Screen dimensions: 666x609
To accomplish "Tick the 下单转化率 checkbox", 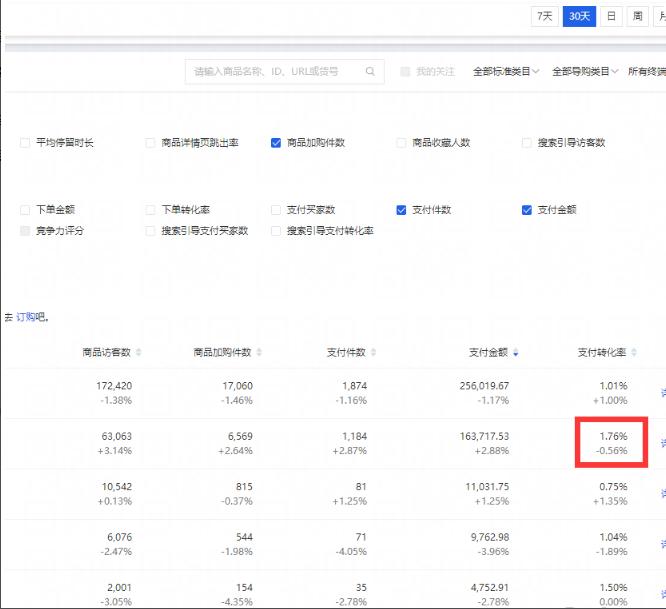I will point(151,210).
